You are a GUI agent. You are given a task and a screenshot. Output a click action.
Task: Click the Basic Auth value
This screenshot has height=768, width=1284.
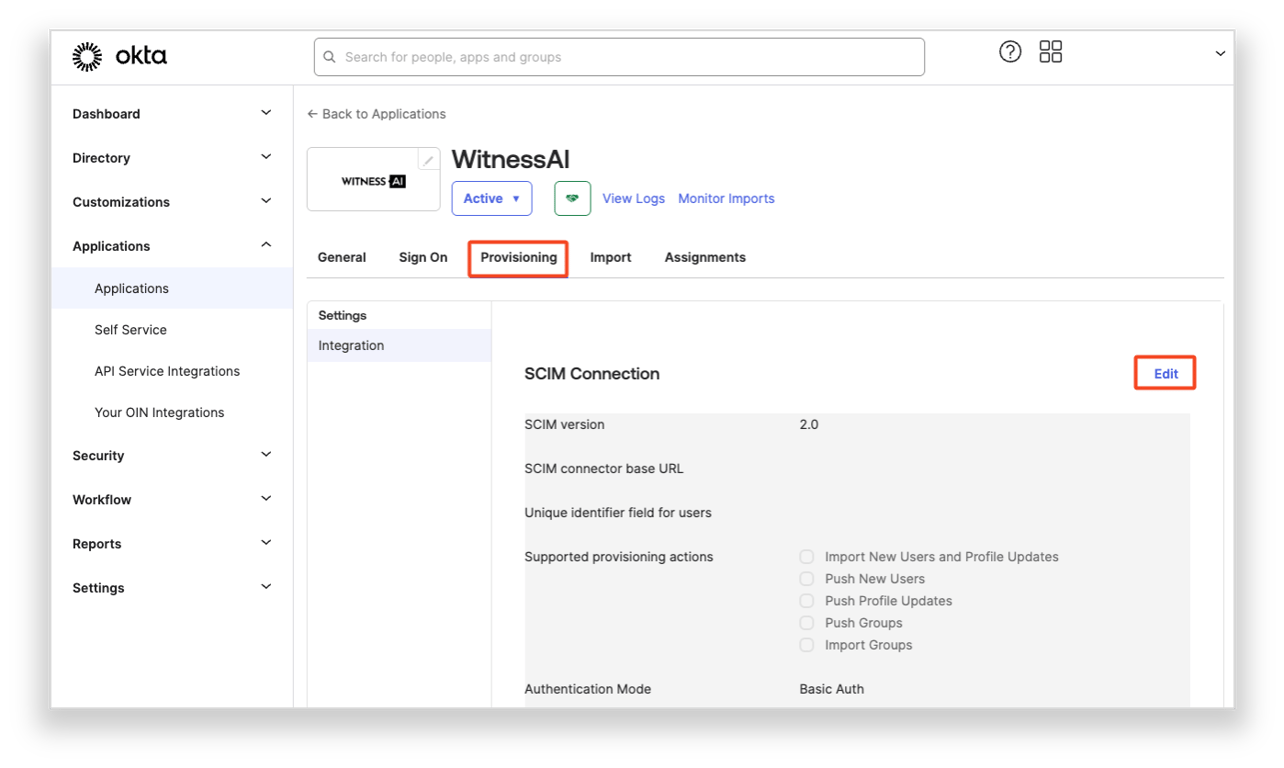[x=832, y=689]
